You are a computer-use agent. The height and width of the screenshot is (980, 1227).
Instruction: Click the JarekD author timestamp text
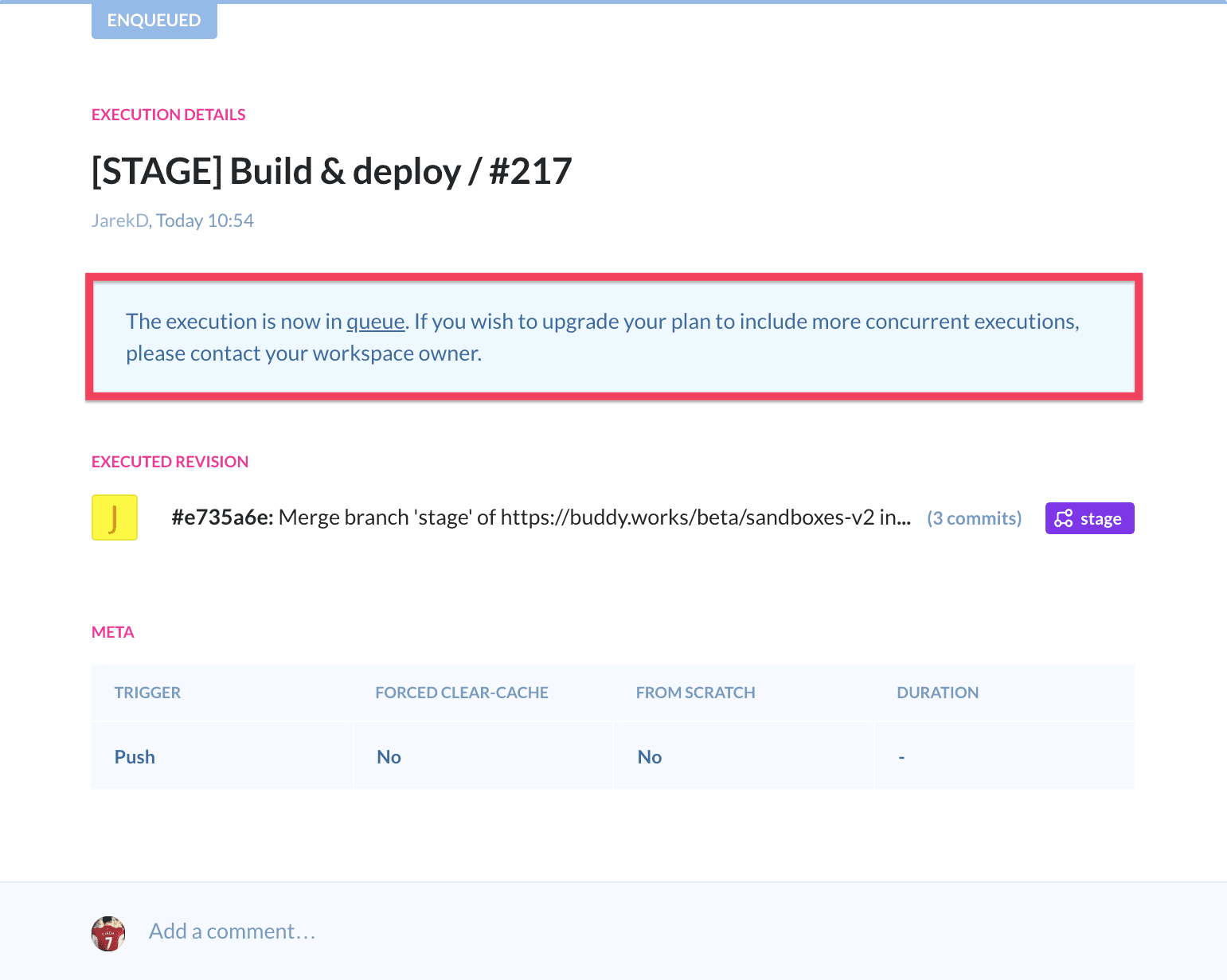[x=173, y=221]
